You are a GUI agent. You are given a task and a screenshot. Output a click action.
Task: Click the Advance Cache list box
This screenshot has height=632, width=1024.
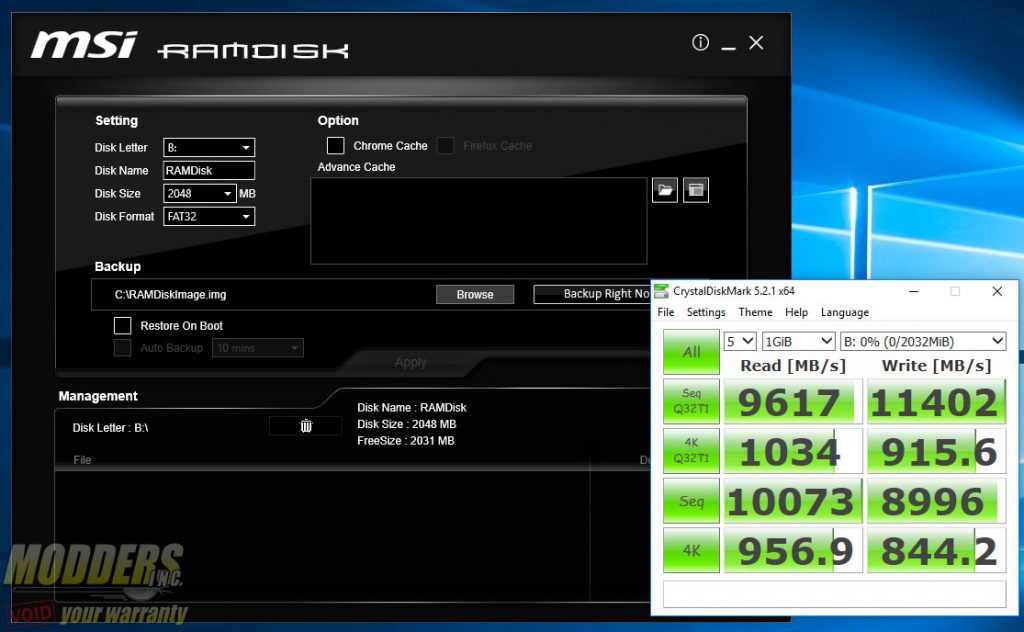pyautogui.click(x=479, y=221)
